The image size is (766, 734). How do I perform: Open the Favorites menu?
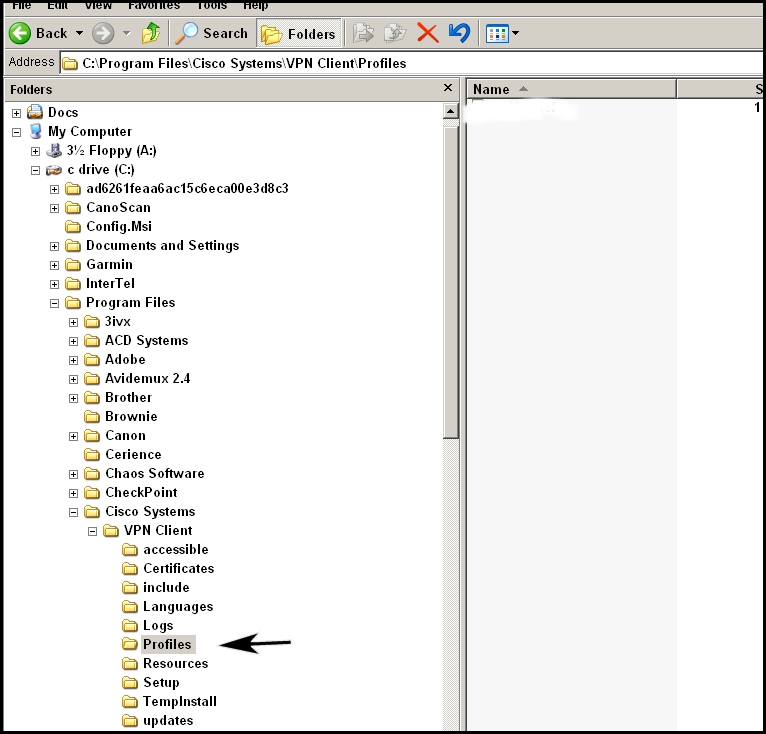[154, 5]
